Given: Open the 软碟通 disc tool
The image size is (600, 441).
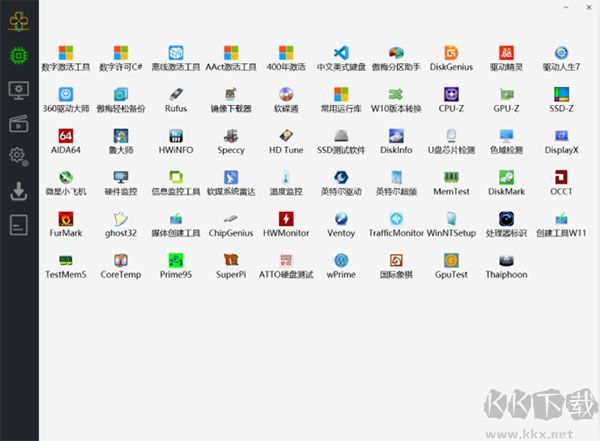Looking at the screenshot, I should [286, 100].
